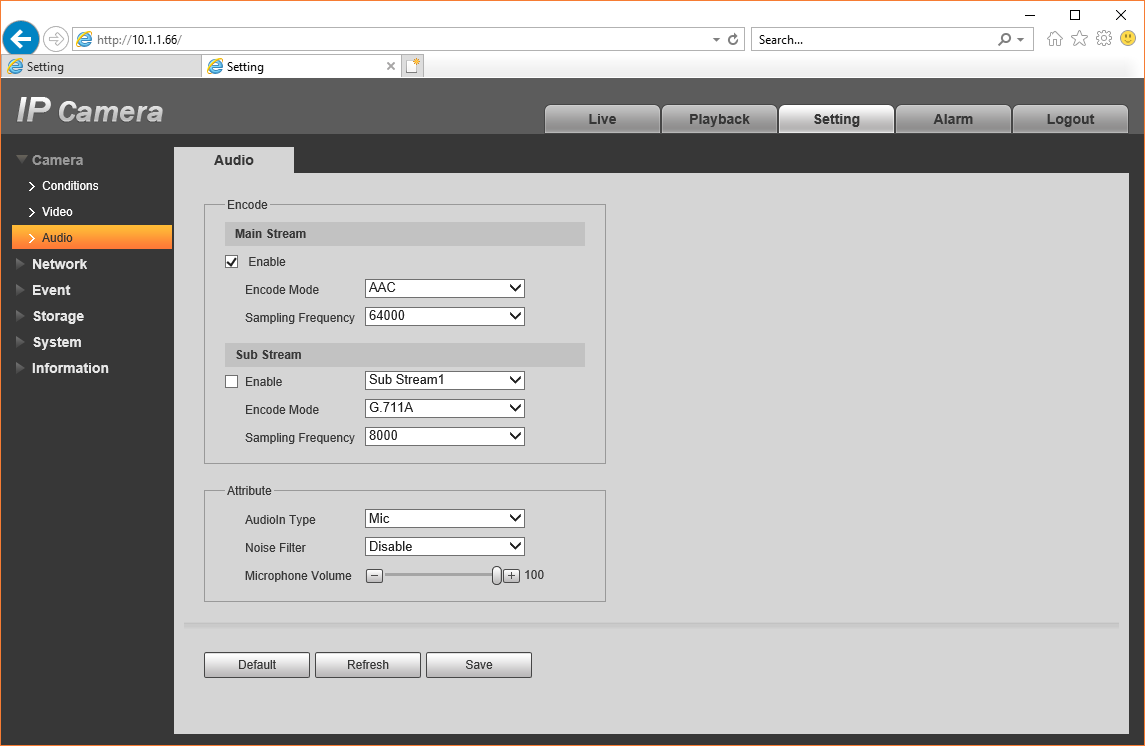Viewport: 1145px width, 746px height.
Task: Click the browser forward arrow button
Action: point(56,39)
